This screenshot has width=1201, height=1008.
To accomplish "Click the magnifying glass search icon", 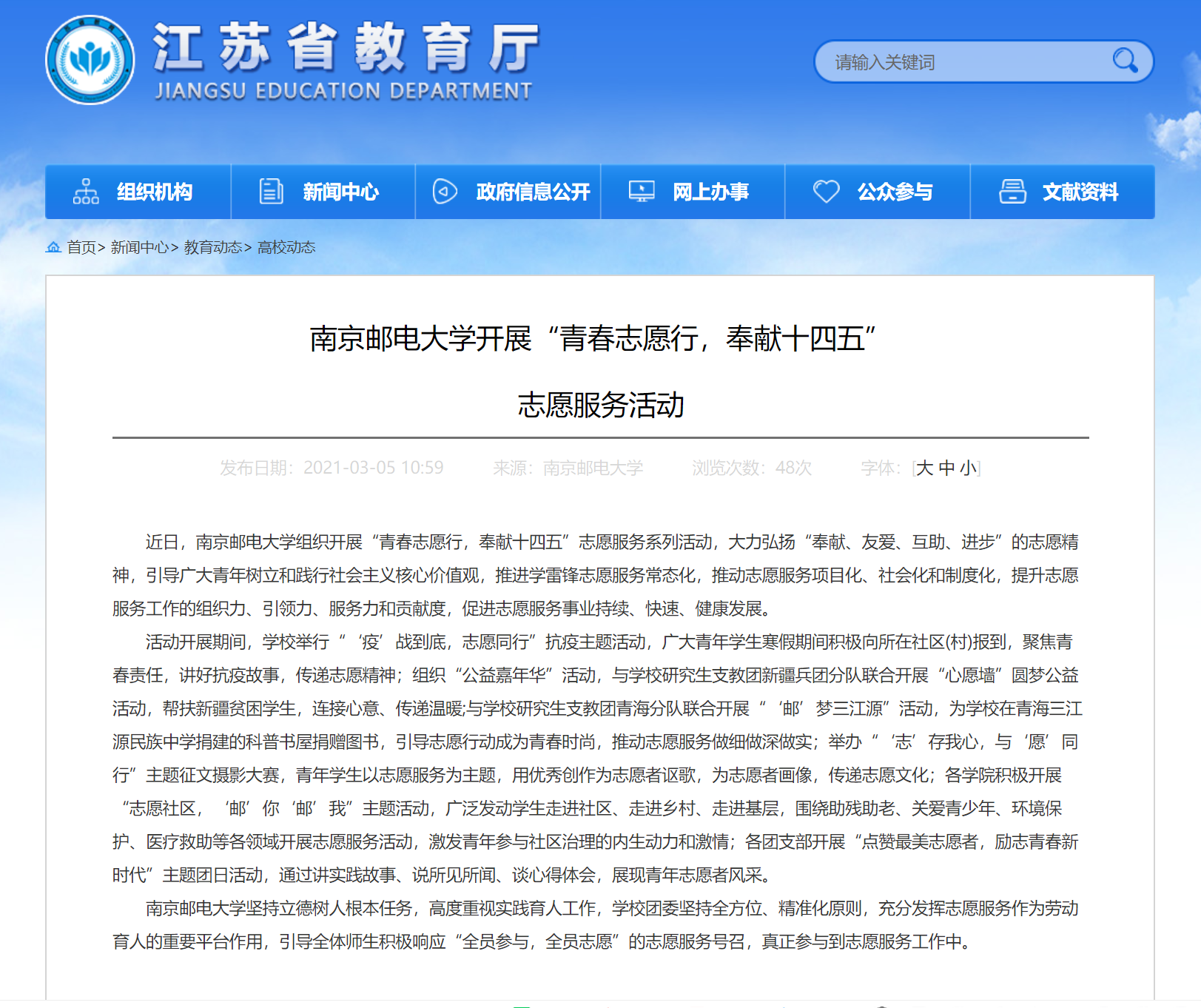I will [1125, 61].
